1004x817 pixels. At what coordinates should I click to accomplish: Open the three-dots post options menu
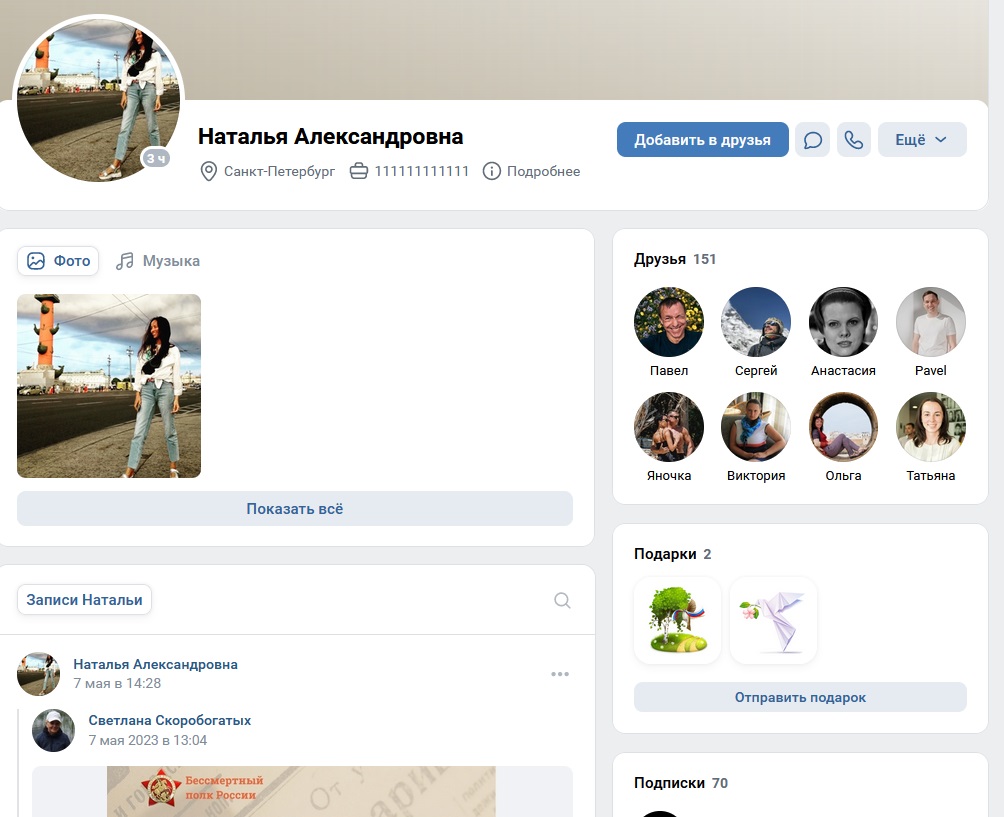click(560, 674)
